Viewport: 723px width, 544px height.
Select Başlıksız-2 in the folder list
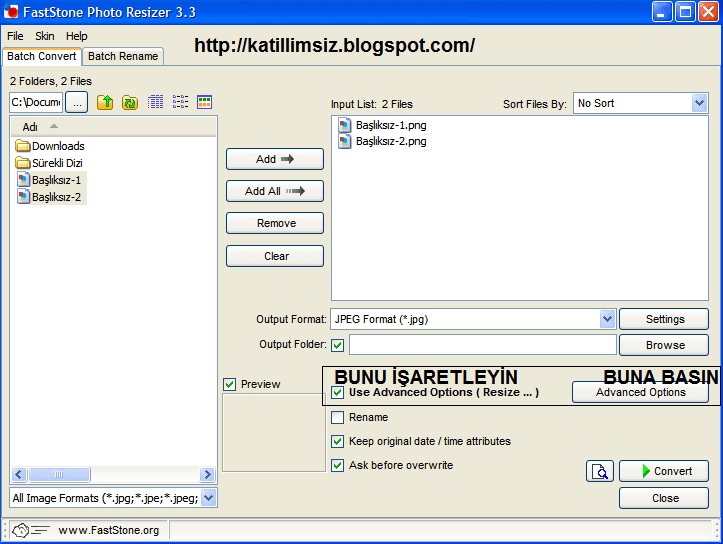click(x=56, y=197)
